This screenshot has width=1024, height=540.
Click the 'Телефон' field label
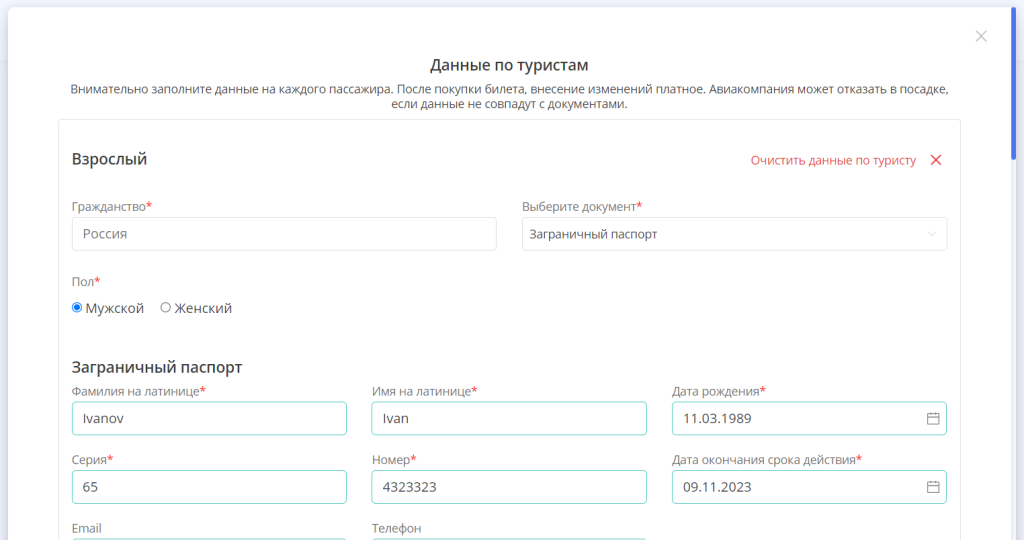tap(396, 528)
